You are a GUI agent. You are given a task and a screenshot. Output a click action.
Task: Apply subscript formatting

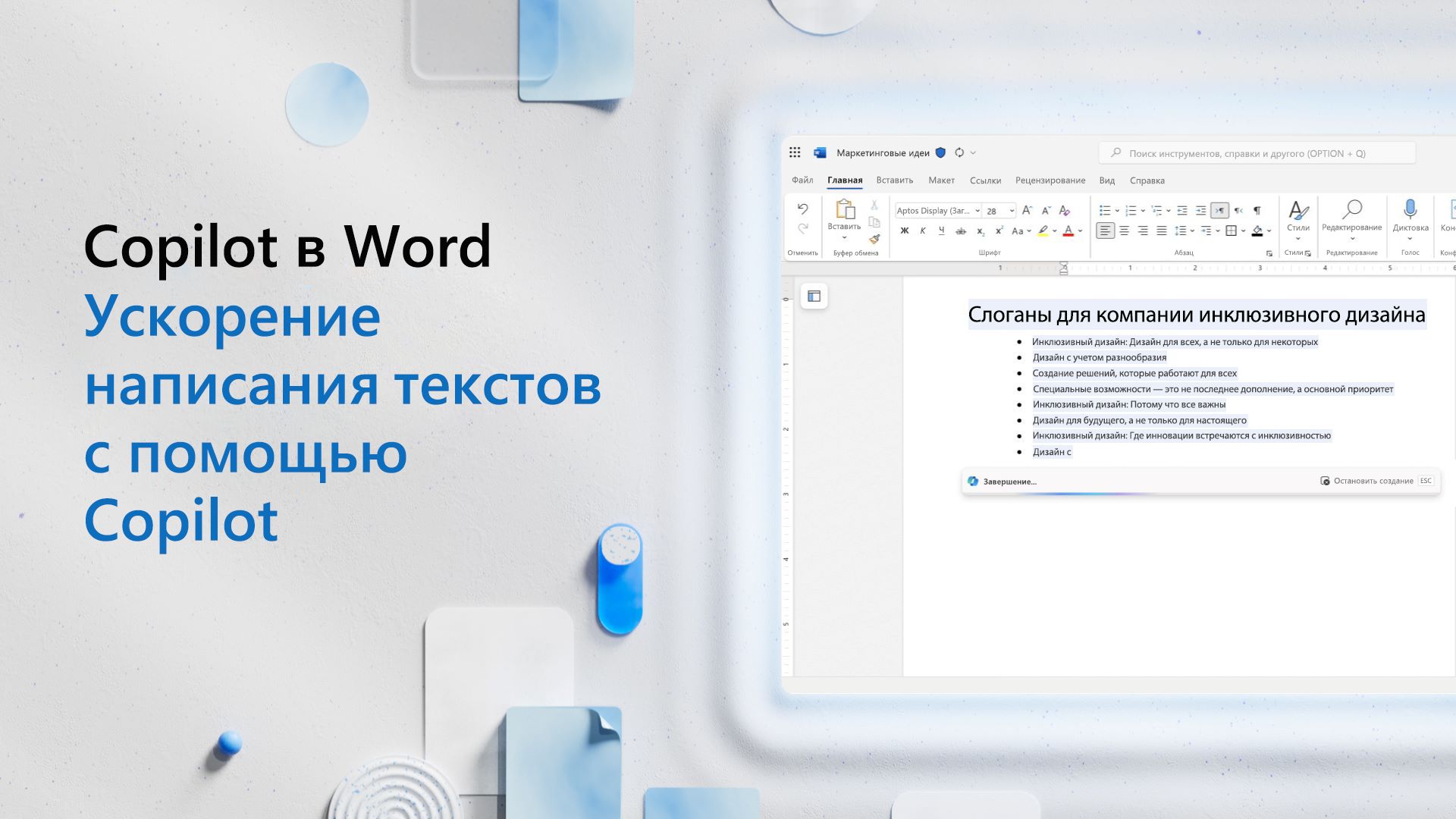[x=981, y=231]
